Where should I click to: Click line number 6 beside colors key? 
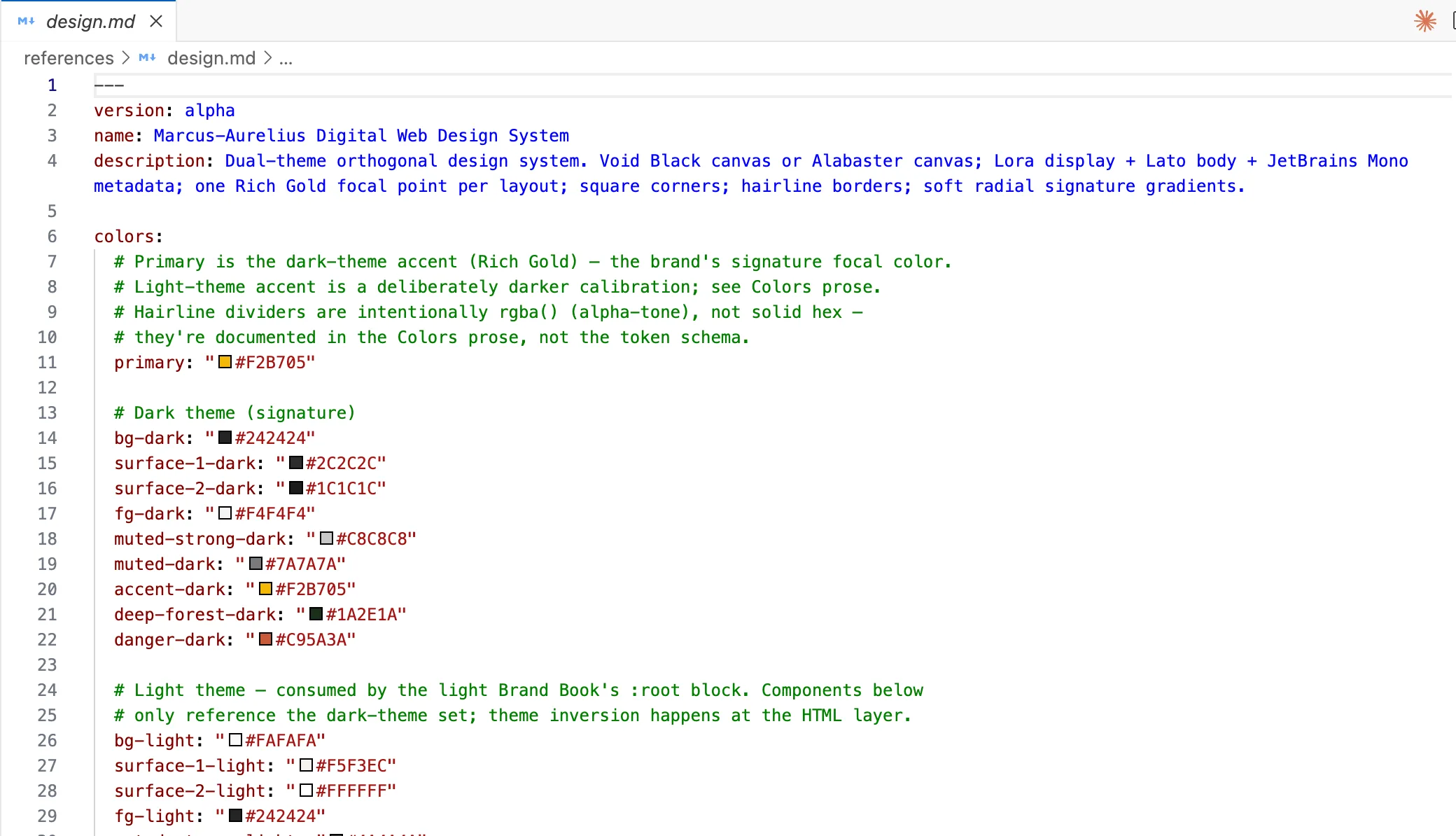(52, 237)
